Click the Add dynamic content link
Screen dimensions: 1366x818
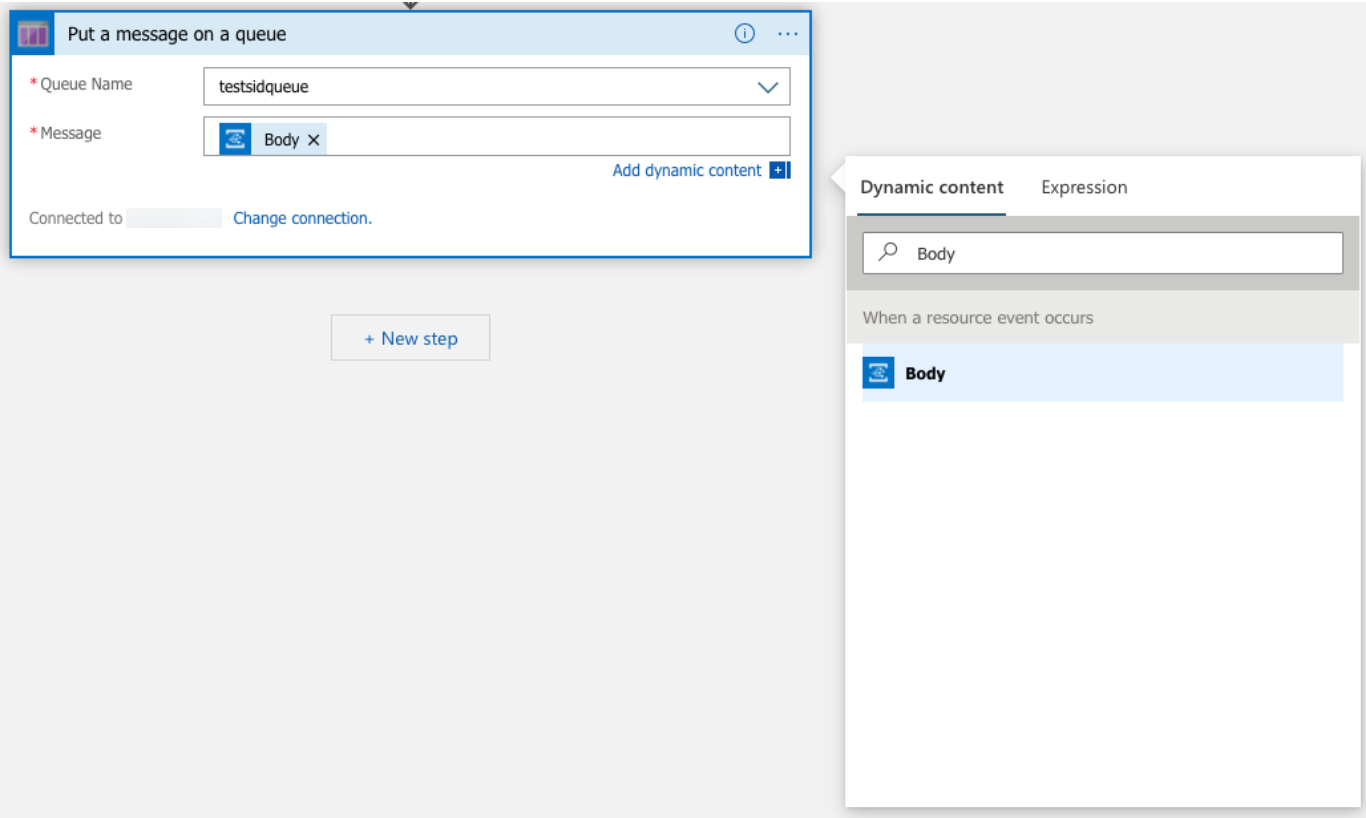tap(686, 171)
